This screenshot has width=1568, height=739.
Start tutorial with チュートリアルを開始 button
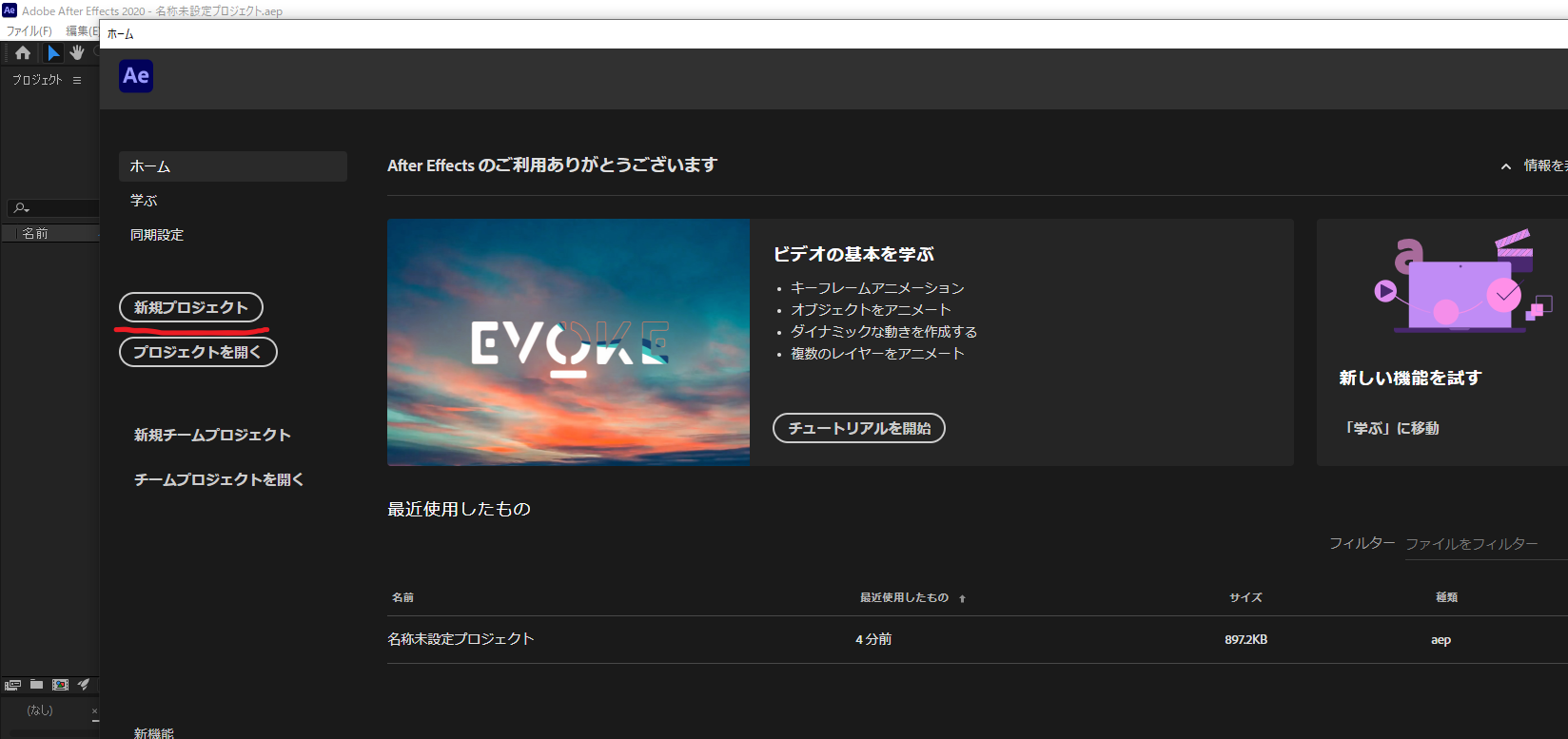click(x=859, y=428)
